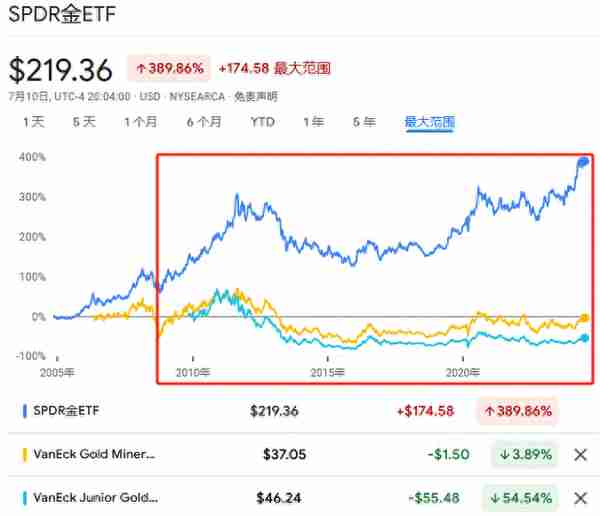600x516 pixels.
Task: Click the 2010年 axis label
Action: click(x=193, y=372)
